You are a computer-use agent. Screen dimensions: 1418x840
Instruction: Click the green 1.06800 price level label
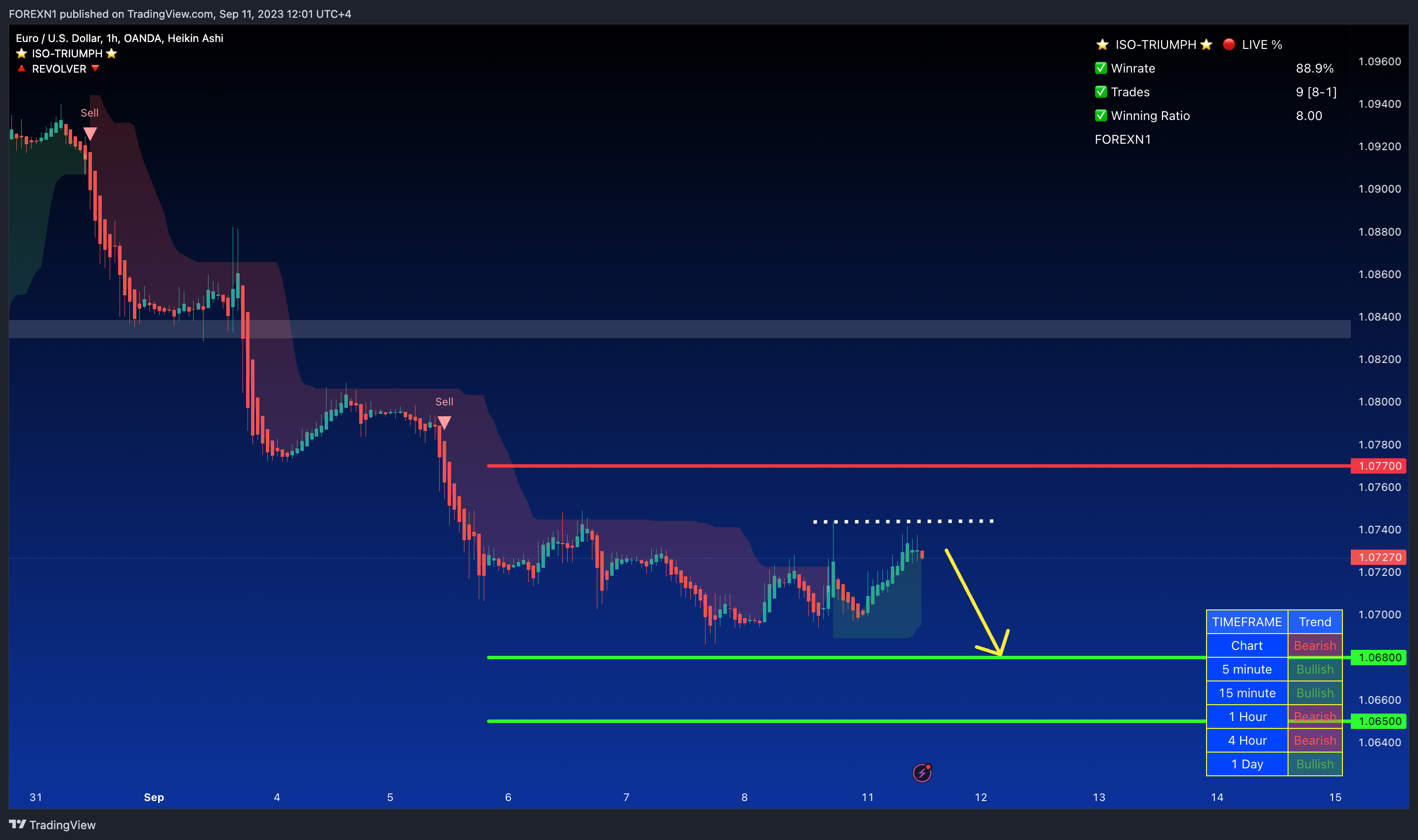point(1378,657)
